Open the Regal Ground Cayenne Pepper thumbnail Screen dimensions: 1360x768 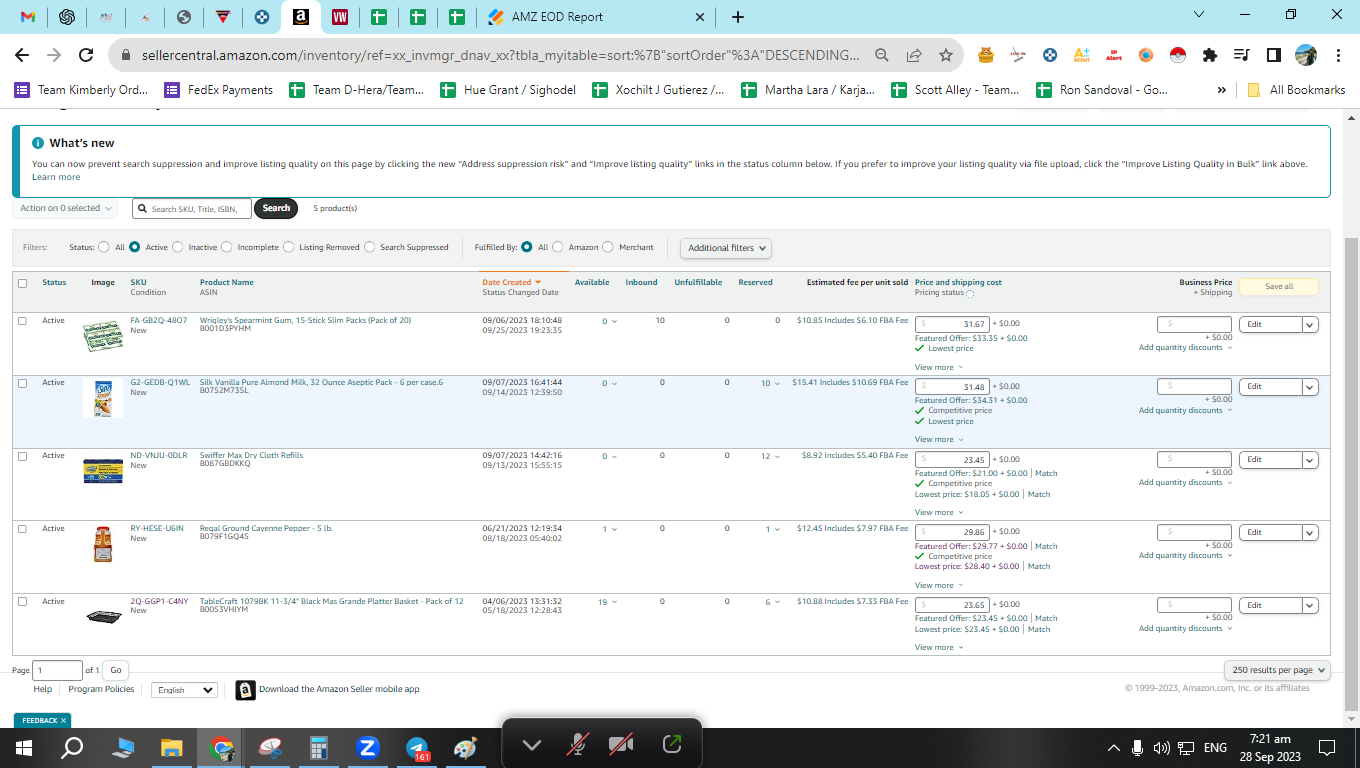point(103,545)
